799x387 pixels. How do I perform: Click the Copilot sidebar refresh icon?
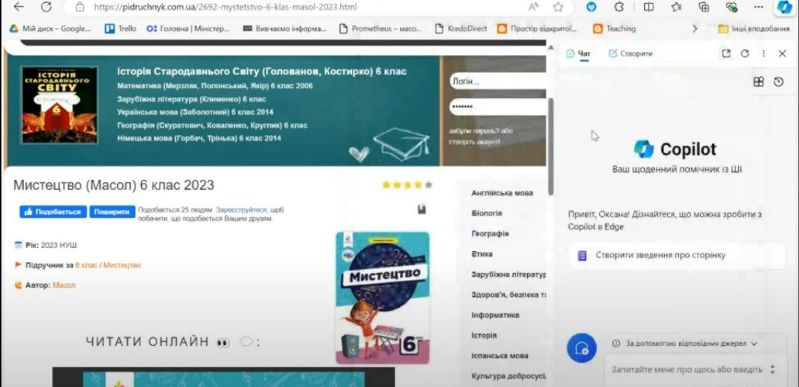click(x=745, y=53)
